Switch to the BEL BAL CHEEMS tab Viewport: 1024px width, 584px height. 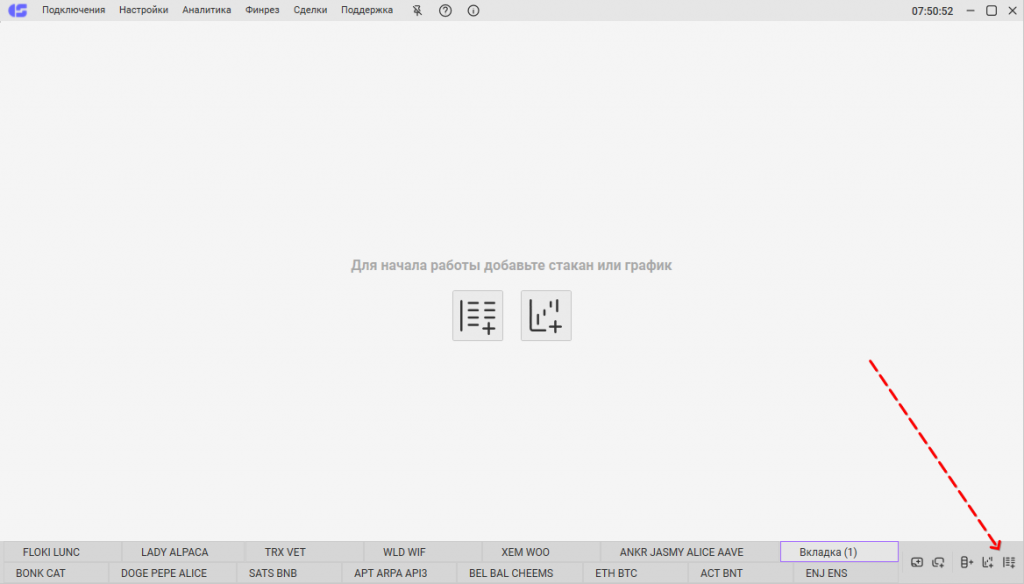520,573
